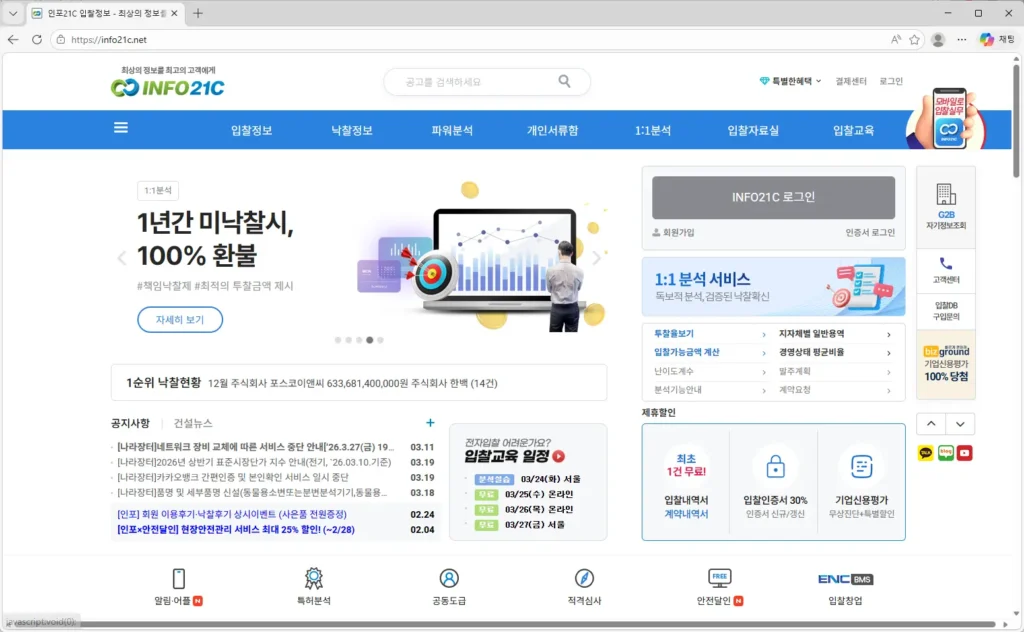Open the KakaoTalk channel icon
1024x632 pixels.
pyautogui.click(x=925, y=453)
